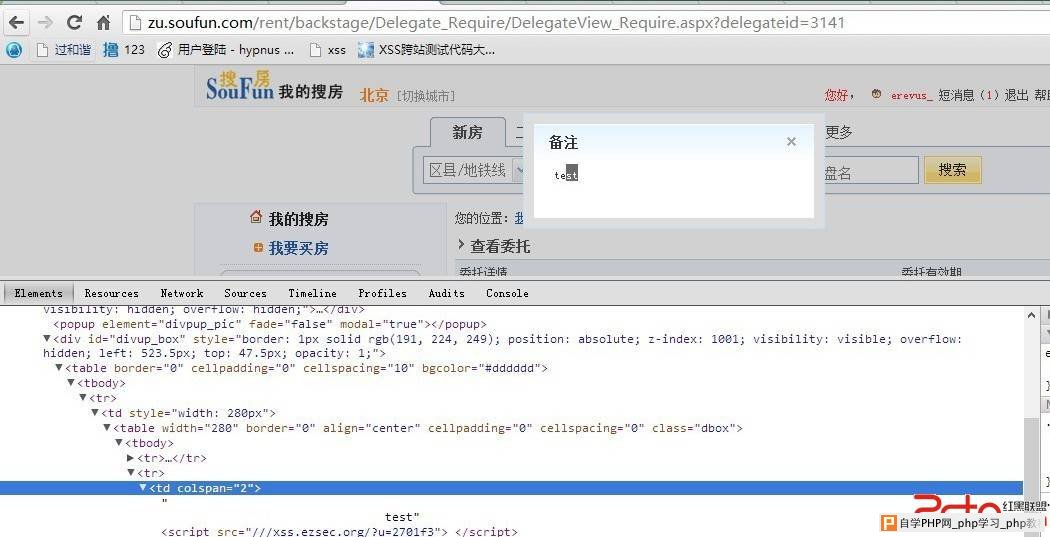Screen dimensions: 1050x537
Task: Switch to the Network devtools tab
Action: [181, 293]
